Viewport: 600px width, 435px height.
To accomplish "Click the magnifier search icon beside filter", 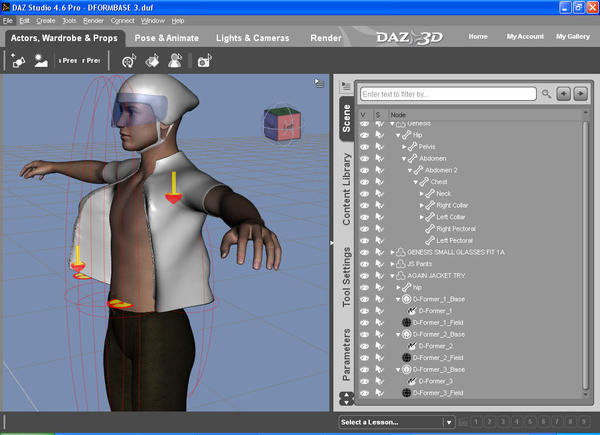I will [x=546, y=94].
